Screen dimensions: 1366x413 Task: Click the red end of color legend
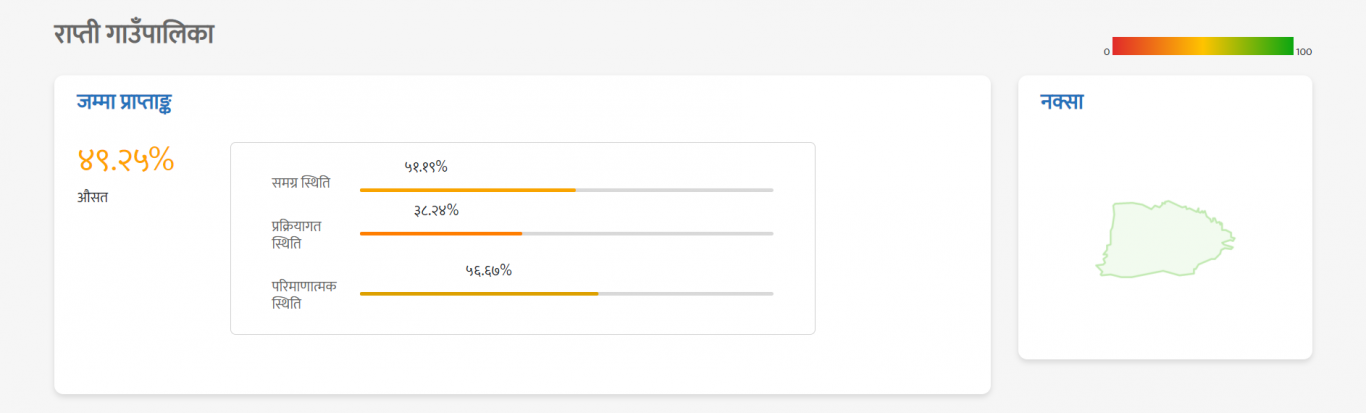click(1122, 45)
